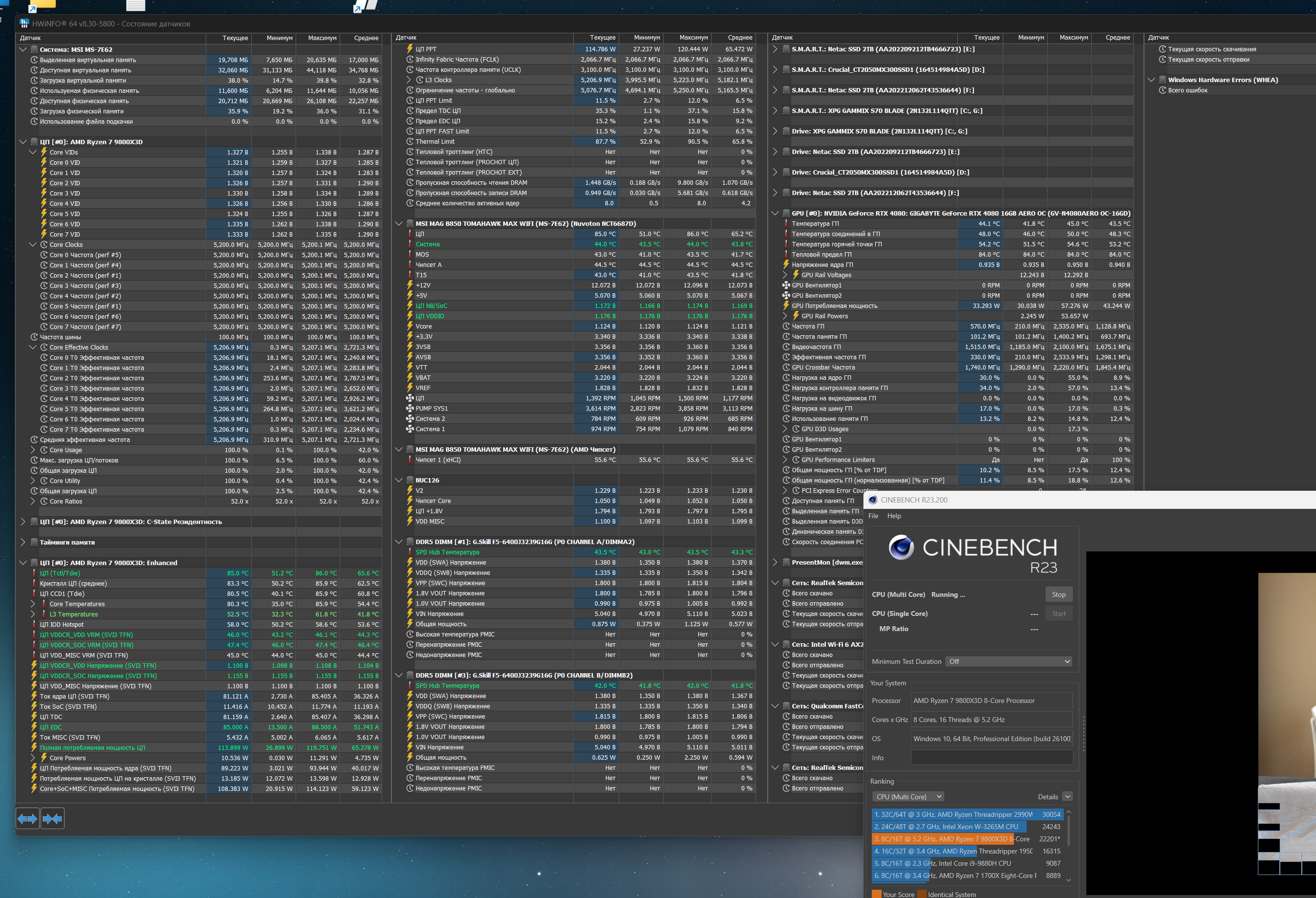
Task: Expand the Тайминги памяти sensor group
Action: (x=23, y=542)
